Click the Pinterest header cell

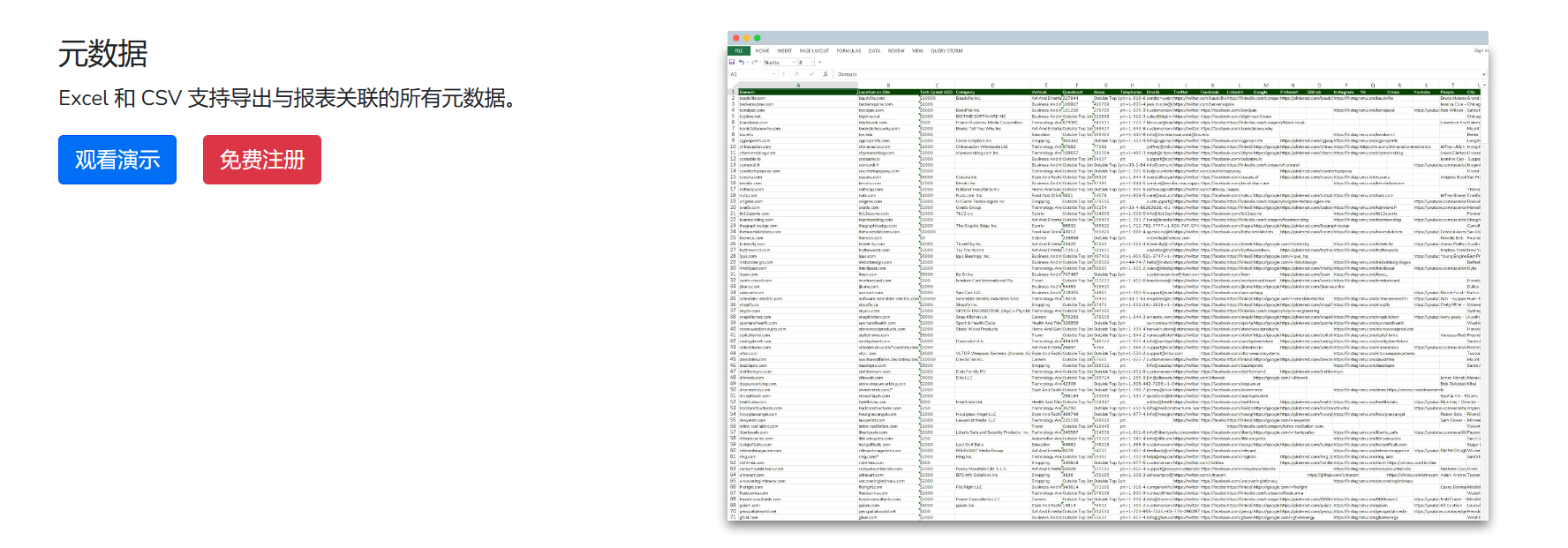1293,92
